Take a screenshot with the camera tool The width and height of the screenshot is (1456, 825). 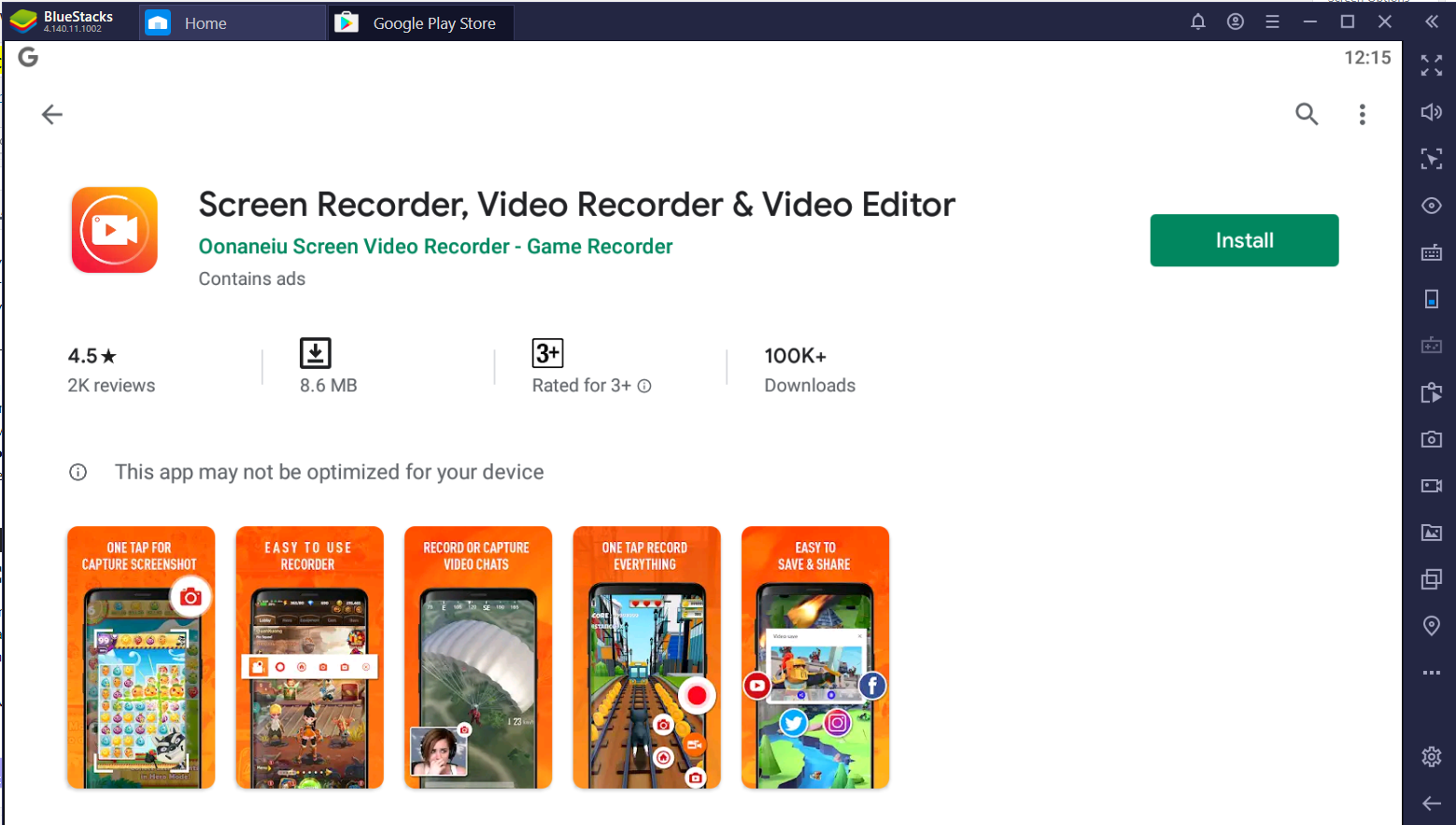pos(1431,439)
